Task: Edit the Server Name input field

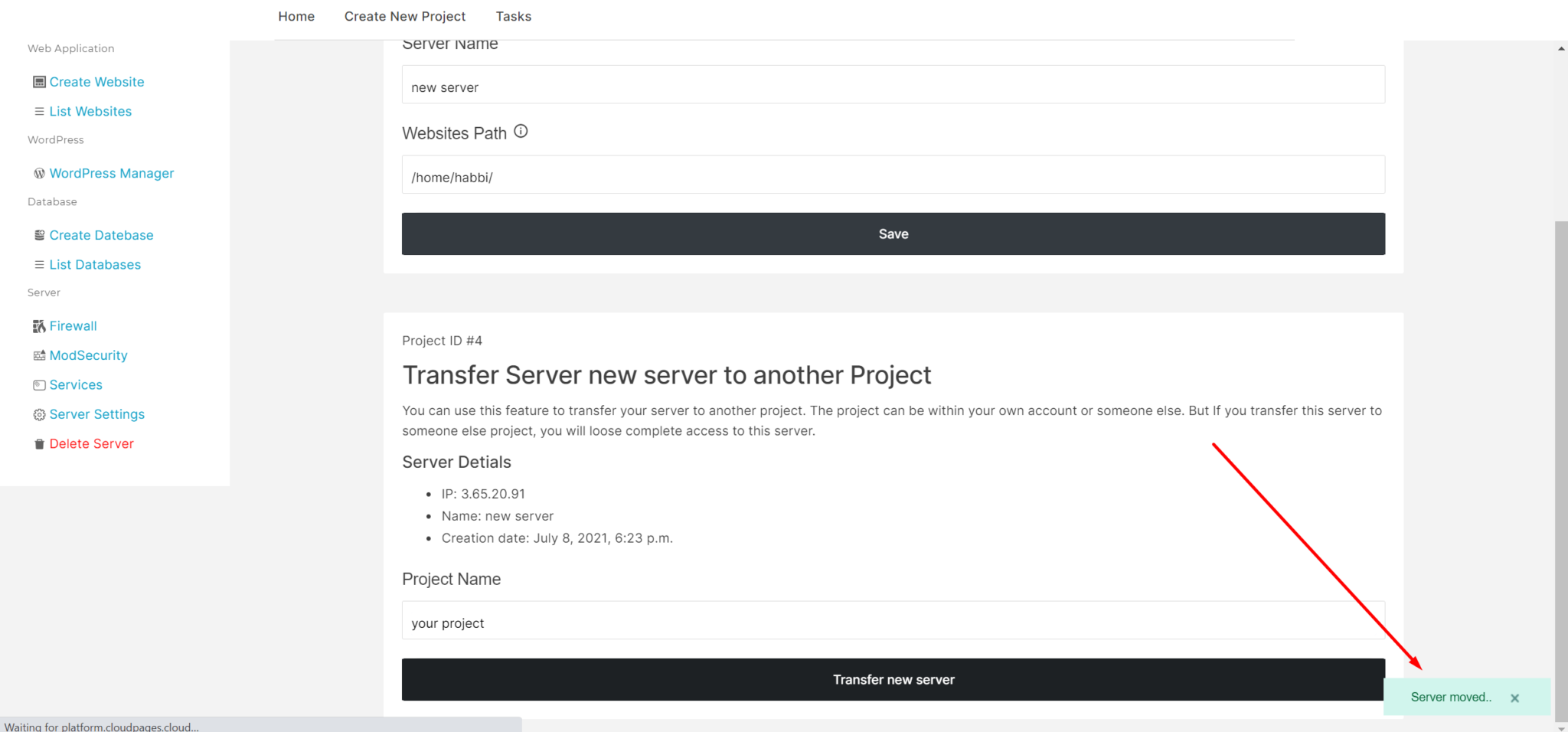Action: pos(893,86)
